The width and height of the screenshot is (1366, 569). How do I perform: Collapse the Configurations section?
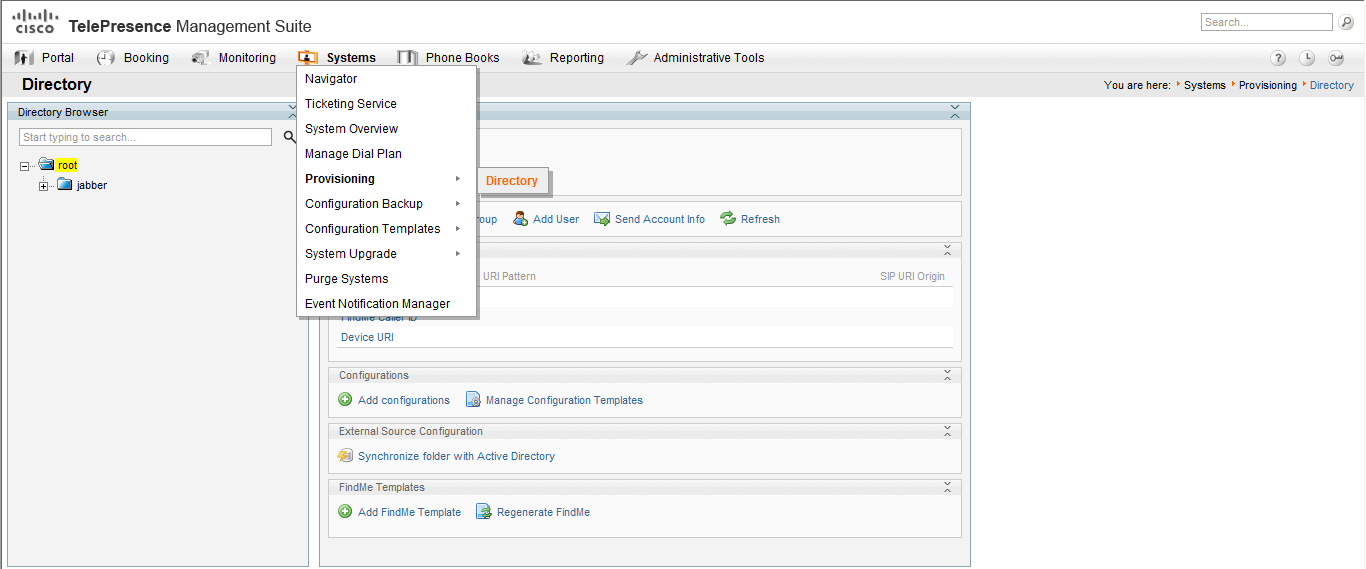[x=947, y=375]
